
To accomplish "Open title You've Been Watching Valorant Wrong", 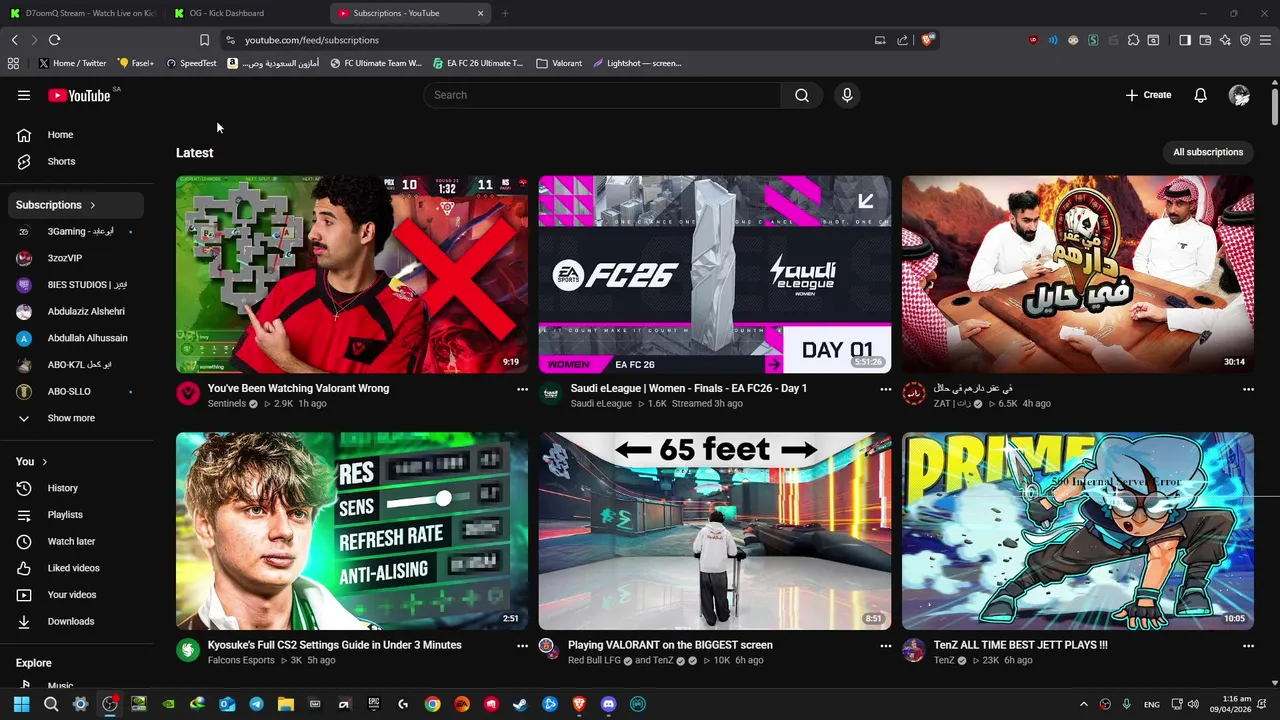I will (x=298, y=388).
